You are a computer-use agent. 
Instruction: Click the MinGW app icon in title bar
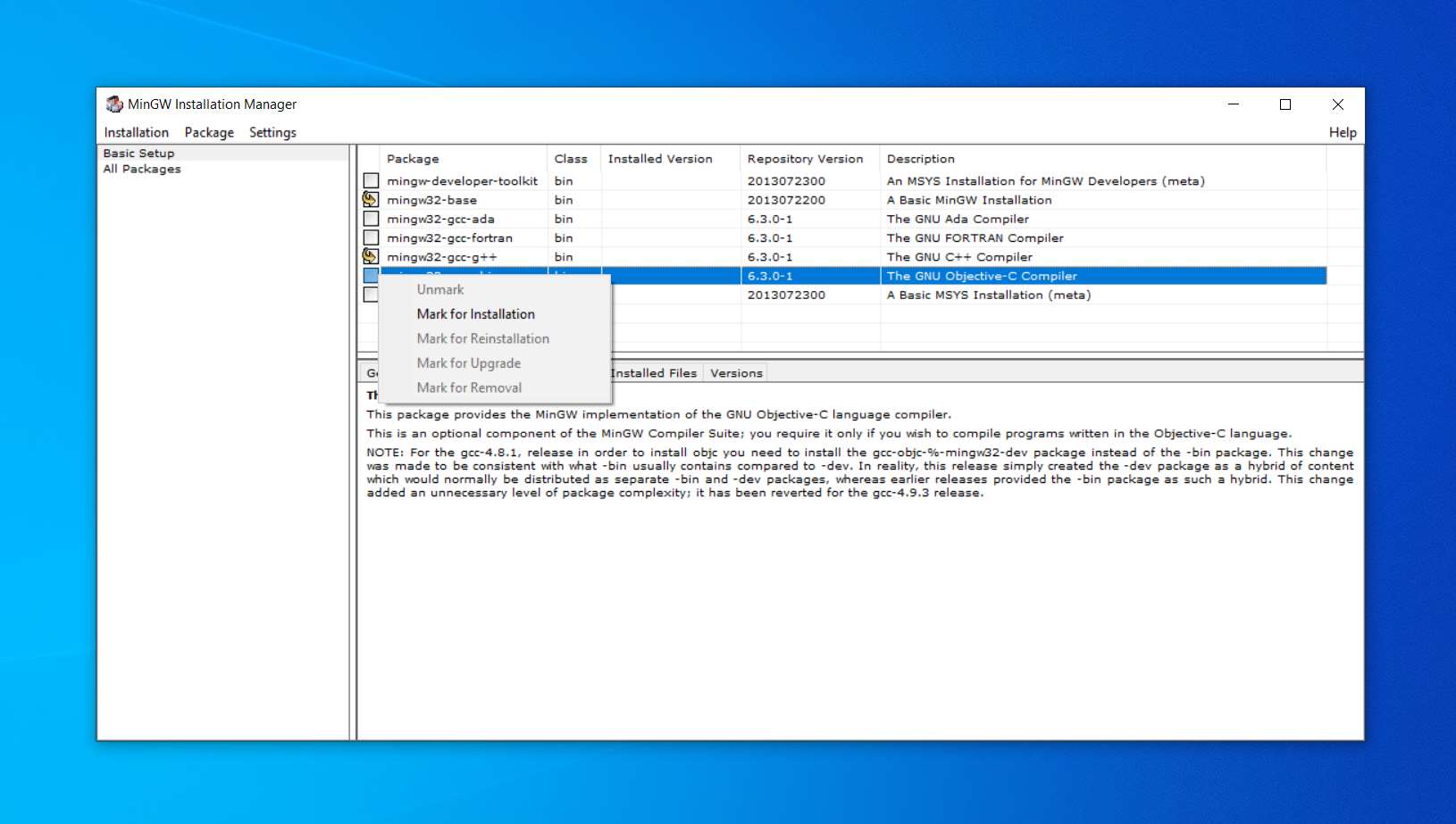coord(114,104)
